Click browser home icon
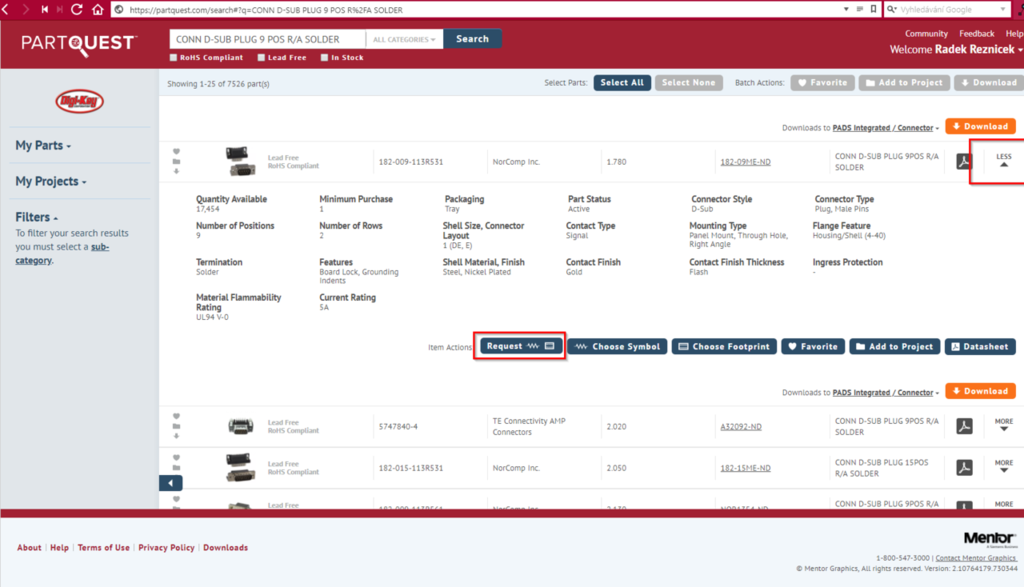The height and width of the screenshot is (587, 1024). (x=97, y=9)
